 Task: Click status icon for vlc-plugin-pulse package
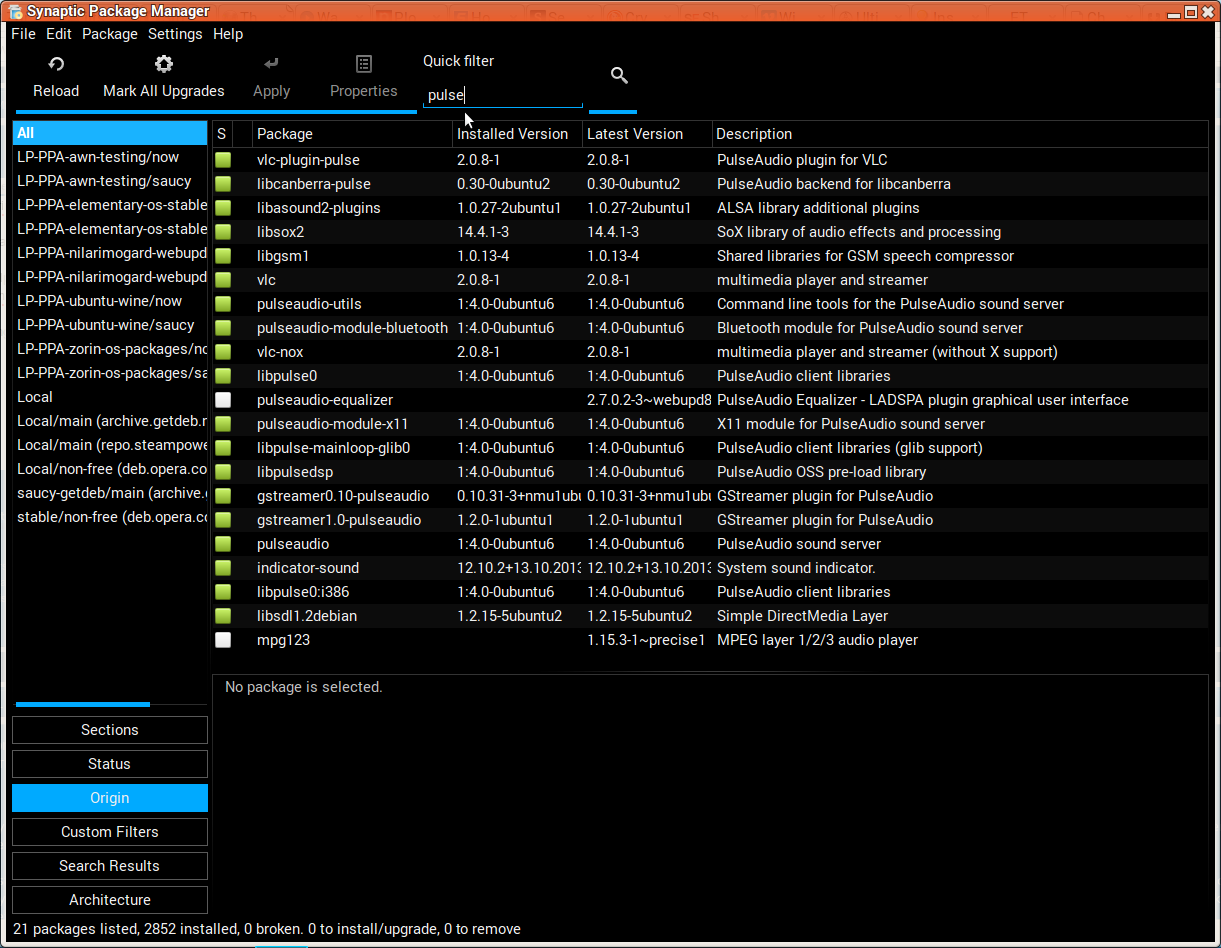pyautogui.click(x=223, y=160)
